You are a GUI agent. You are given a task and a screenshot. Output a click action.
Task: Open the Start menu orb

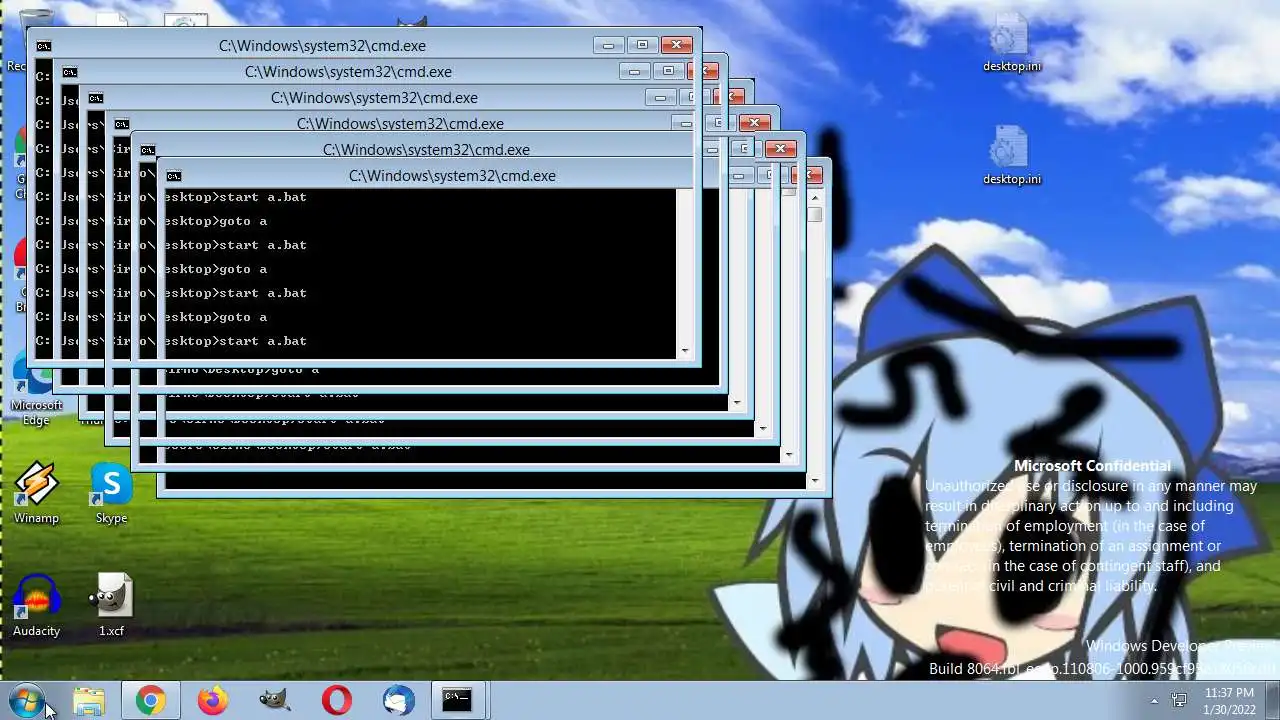[26, 700]
